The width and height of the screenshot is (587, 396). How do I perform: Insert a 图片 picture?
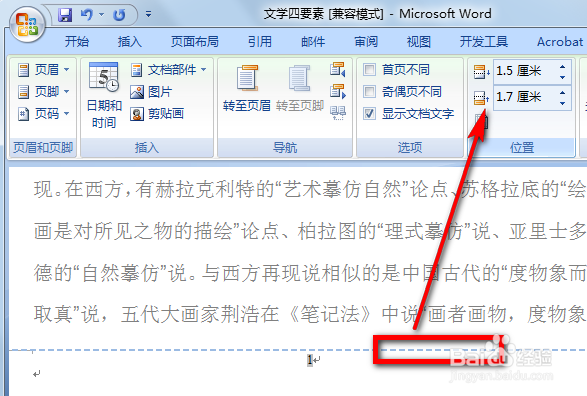pyautogui.click(x=151, y=92)
